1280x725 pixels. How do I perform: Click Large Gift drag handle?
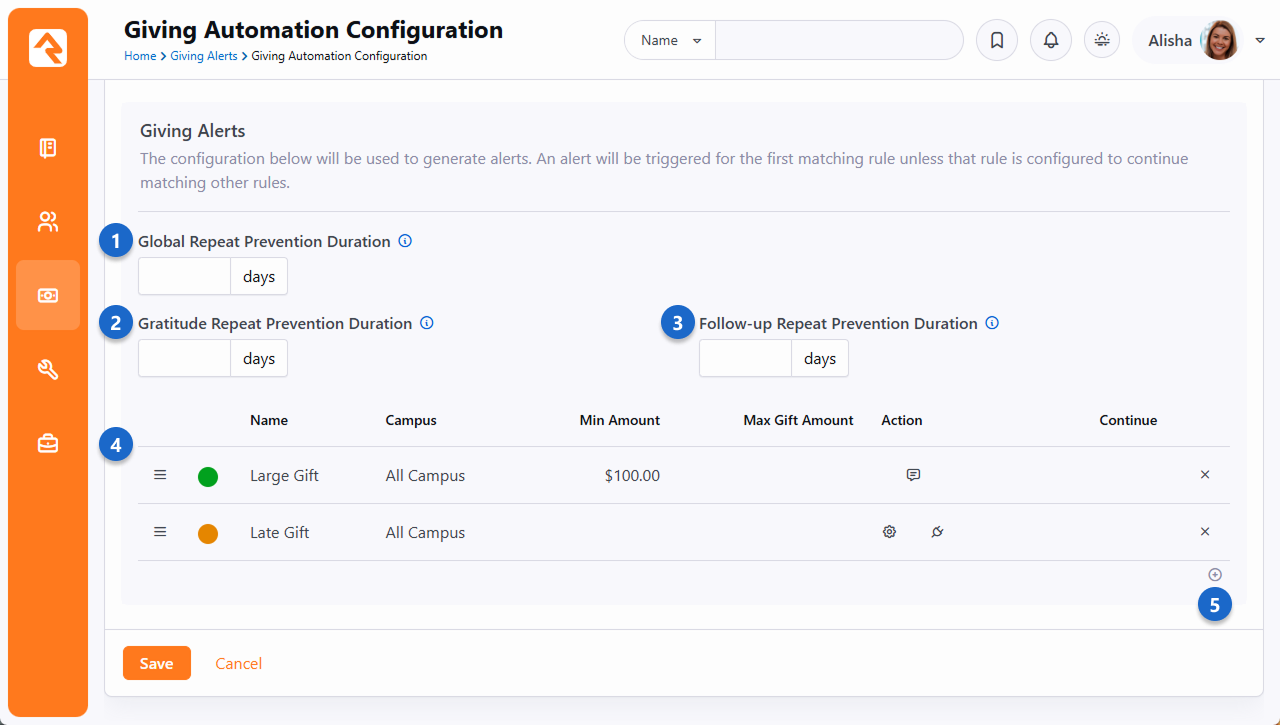coord(160,475)
